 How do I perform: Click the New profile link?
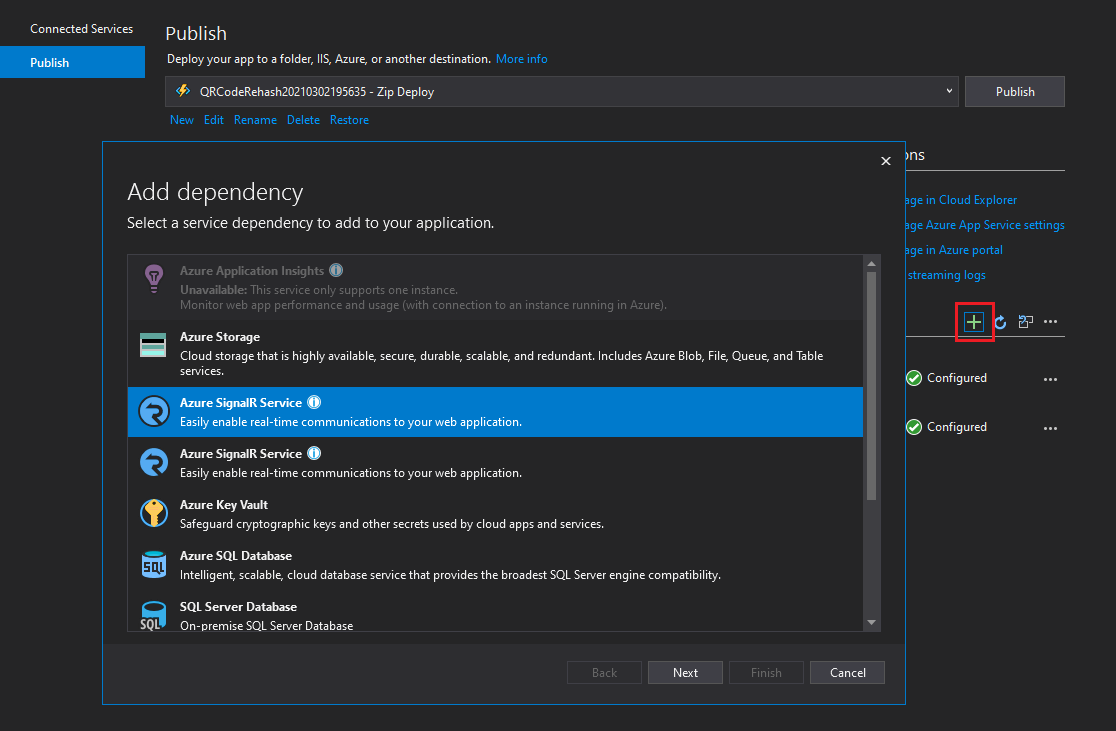click(x=181, y=120)
